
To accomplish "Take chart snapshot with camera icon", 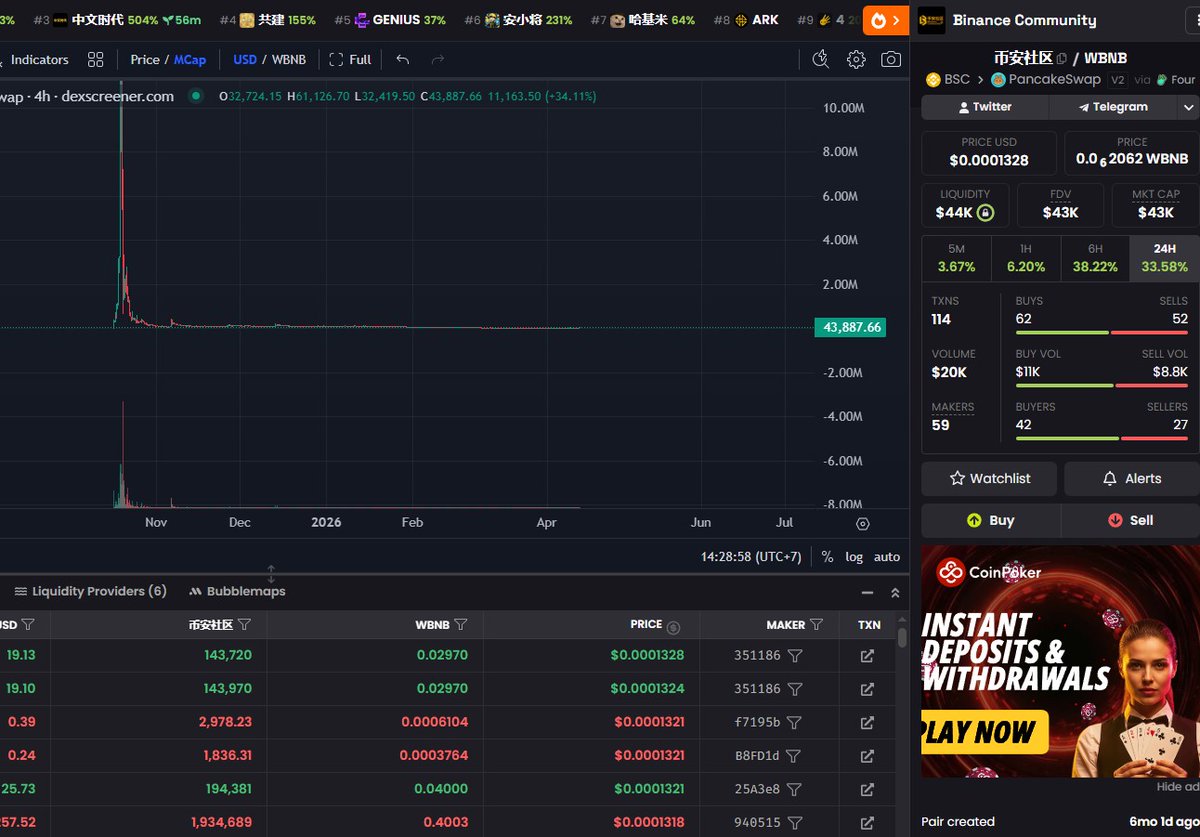I will point(891,60).
